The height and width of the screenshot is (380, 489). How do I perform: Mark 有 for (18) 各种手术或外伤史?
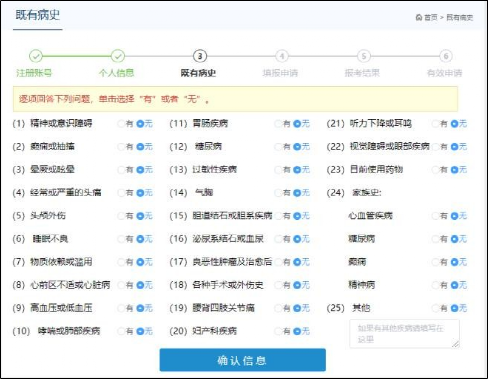(278, 285)
